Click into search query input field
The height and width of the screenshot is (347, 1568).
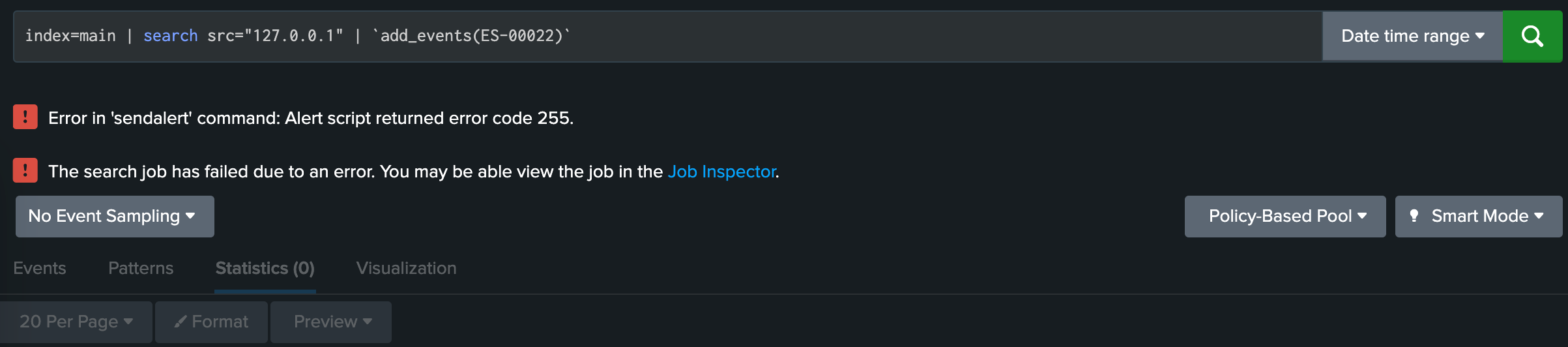click(x=667, y=37)
